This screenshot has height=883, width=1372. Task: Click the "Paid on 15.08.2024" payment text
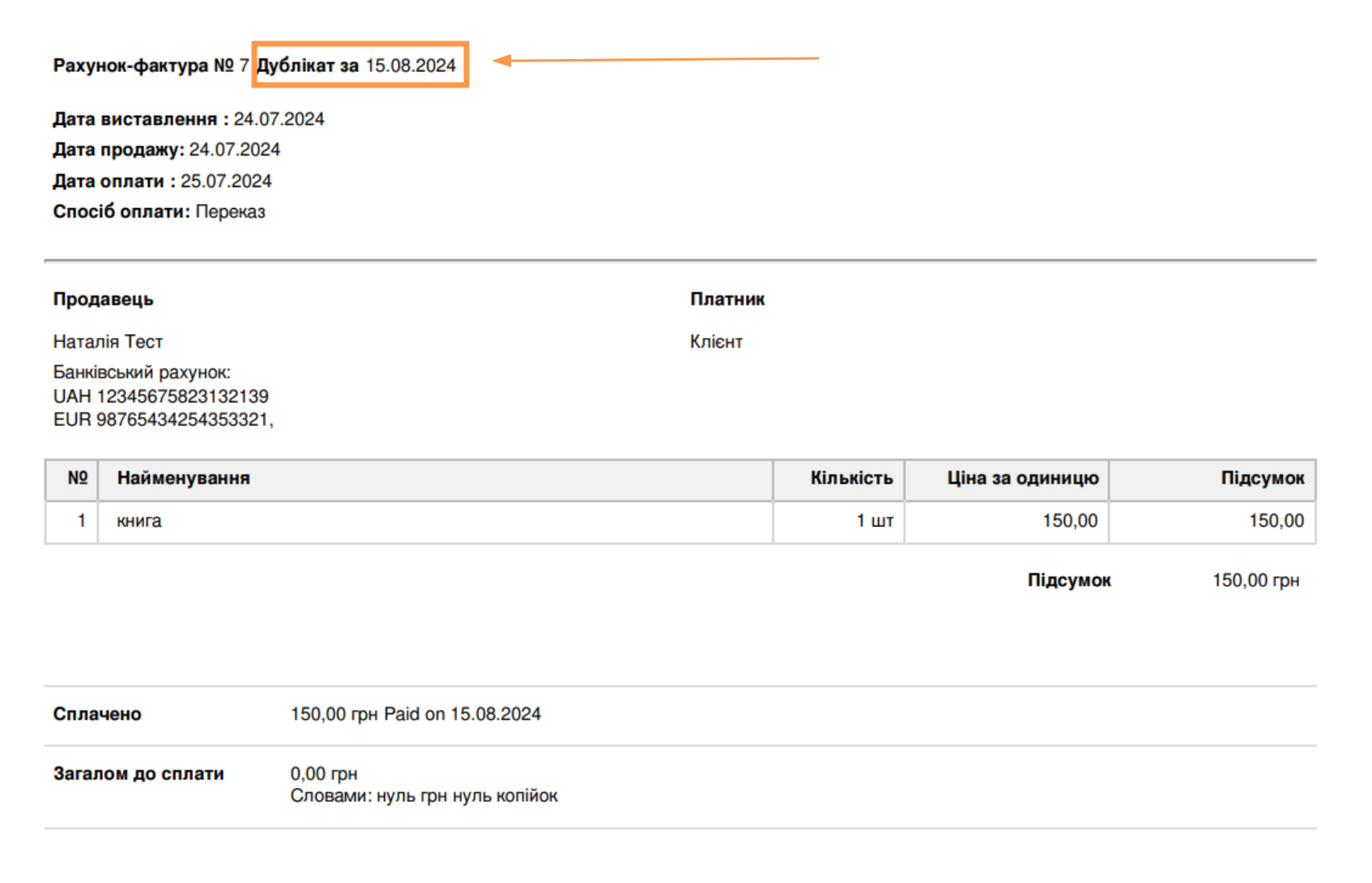462,714
